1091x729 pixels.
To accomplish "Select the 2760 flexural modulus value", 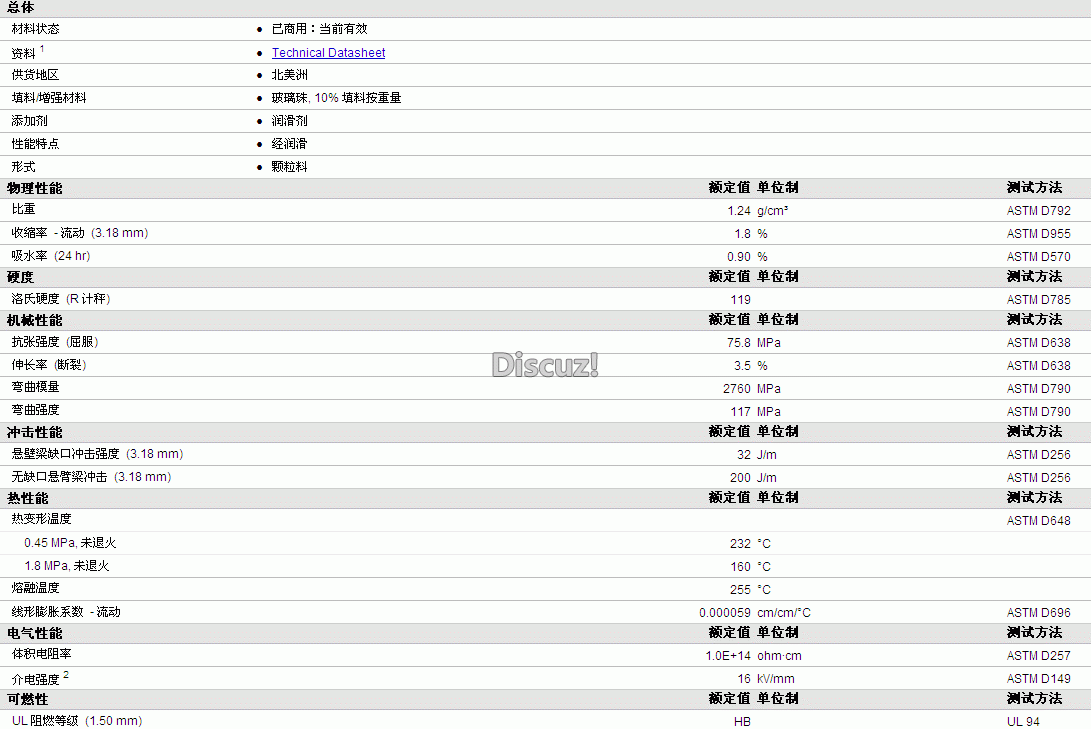I will coord(737,389).
